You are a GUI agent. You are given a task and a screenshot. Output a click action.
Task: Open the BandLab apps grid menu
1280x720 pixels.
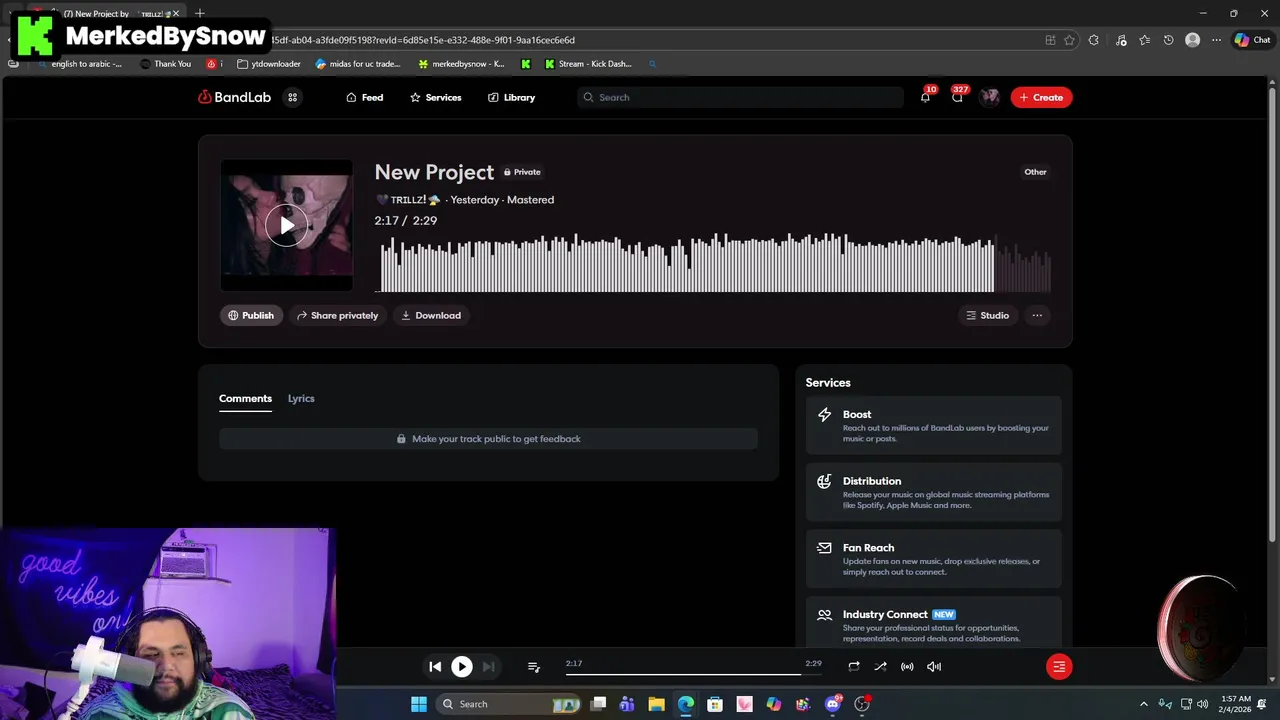293,97
